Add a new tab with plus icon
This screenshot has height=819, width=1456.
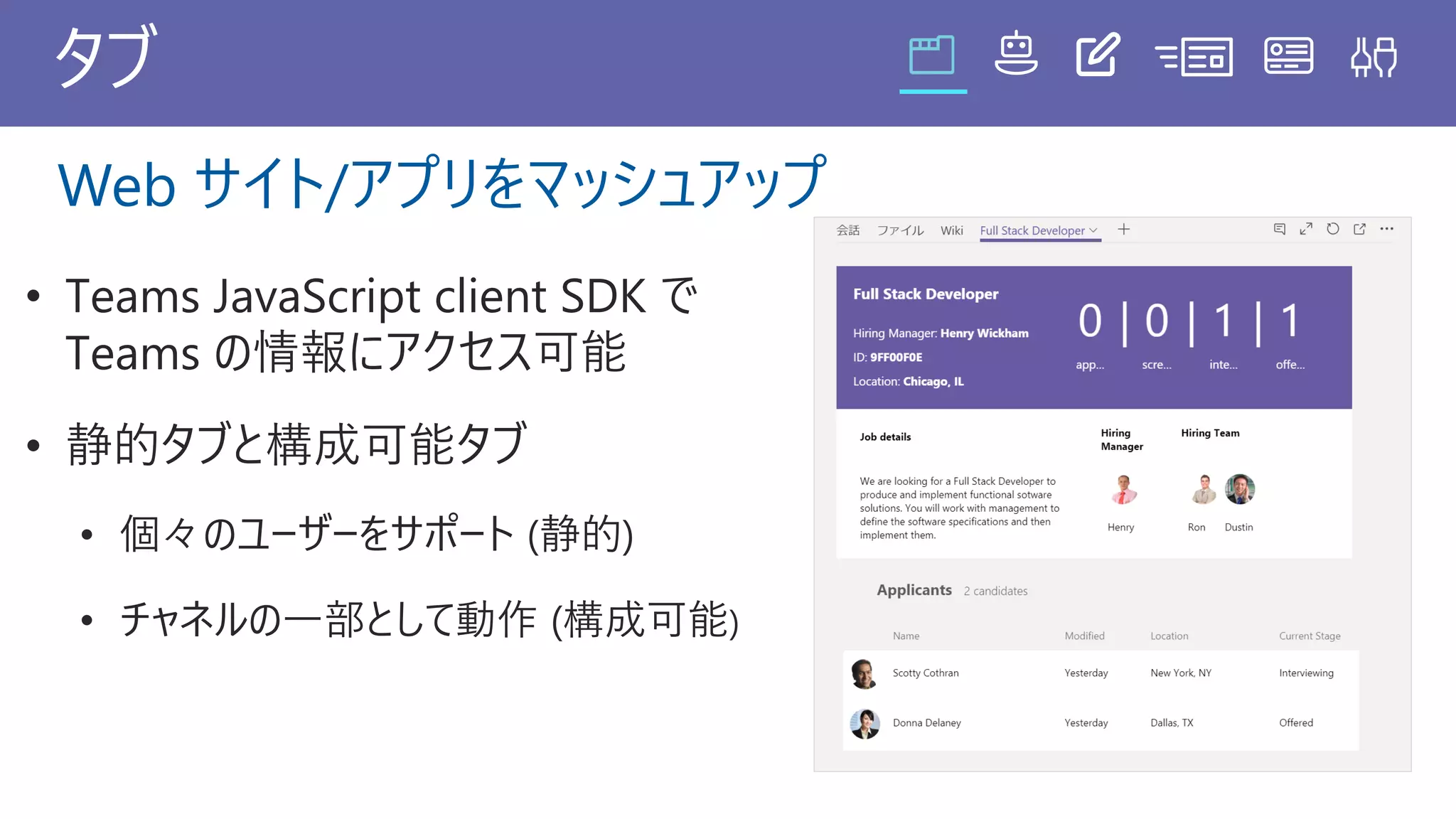1123,229
